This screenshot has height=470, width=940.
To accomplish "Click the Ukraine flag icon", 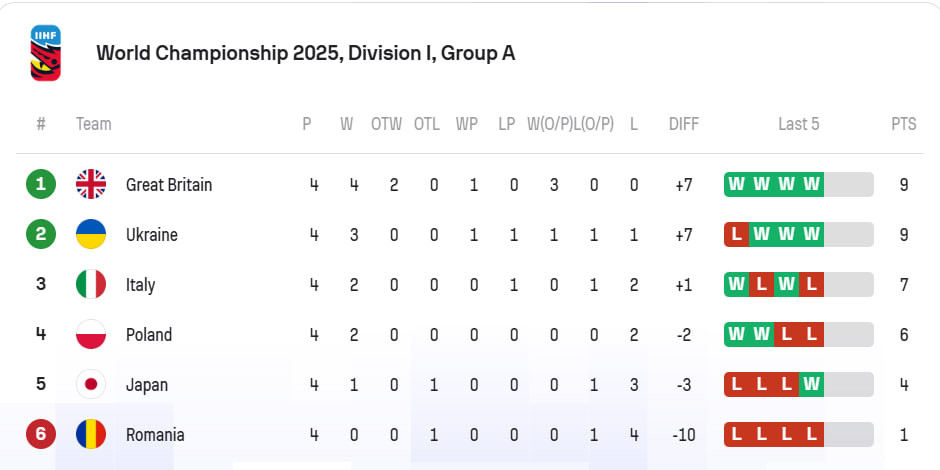I will click(91, 234).
